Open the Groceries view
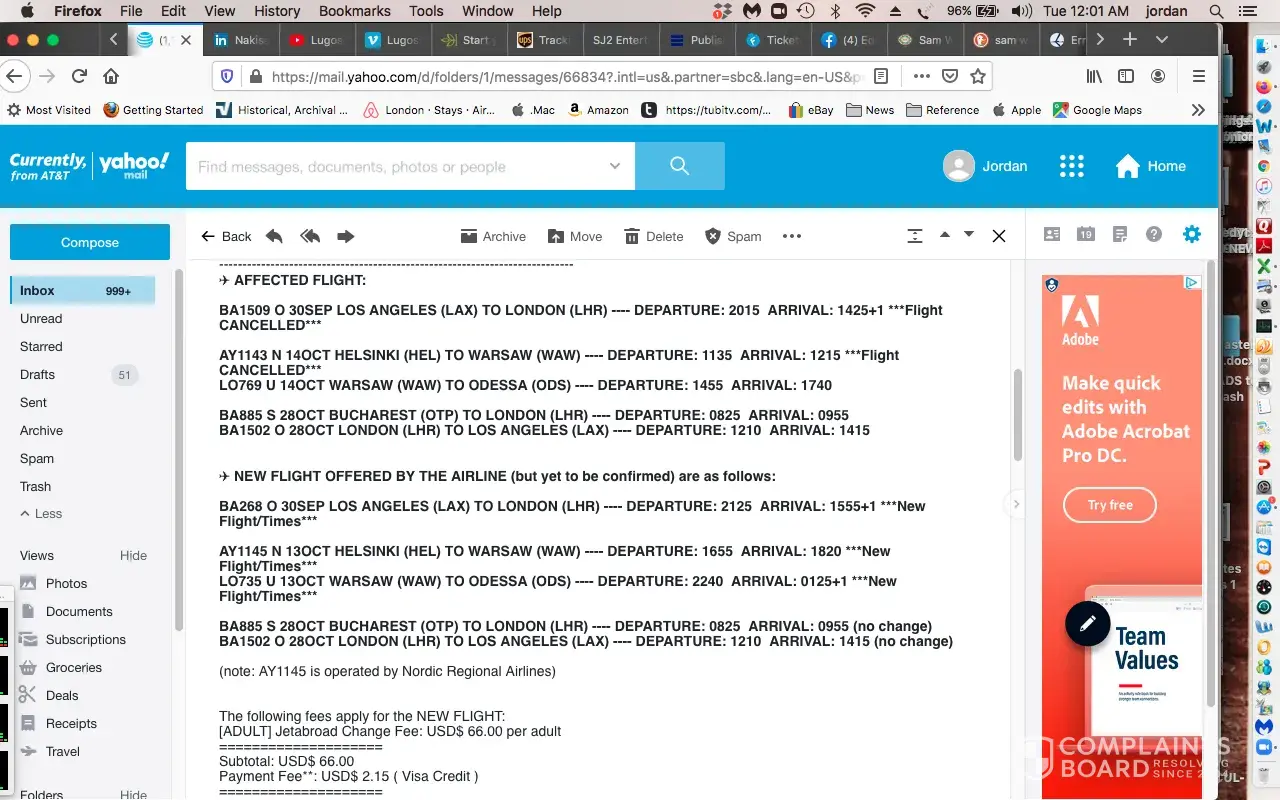This screenshot has height=800, width=1280. click(74, 667)
